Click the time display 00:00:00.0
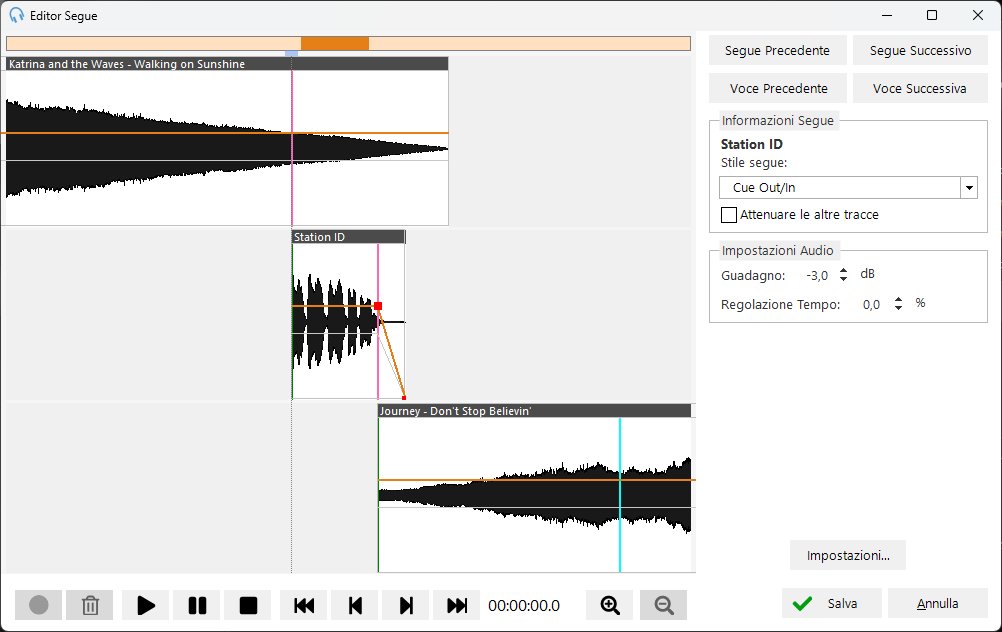The image size is (1002, 632). [x=524, y=605]
